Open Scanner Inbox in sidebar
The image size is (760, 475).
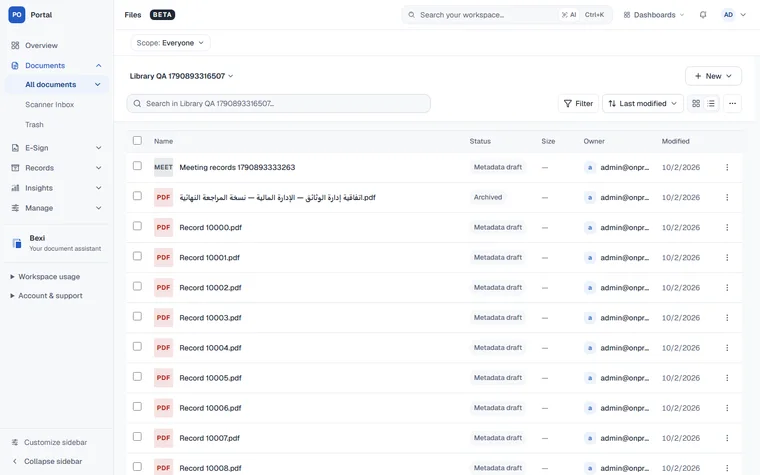(49, 105)
